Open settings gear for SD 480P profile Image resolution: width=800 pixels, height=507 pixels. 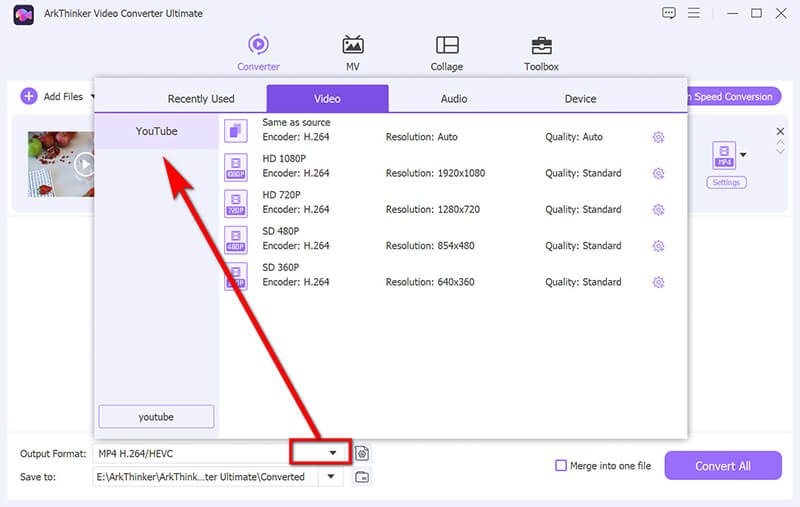click(658, 246)
